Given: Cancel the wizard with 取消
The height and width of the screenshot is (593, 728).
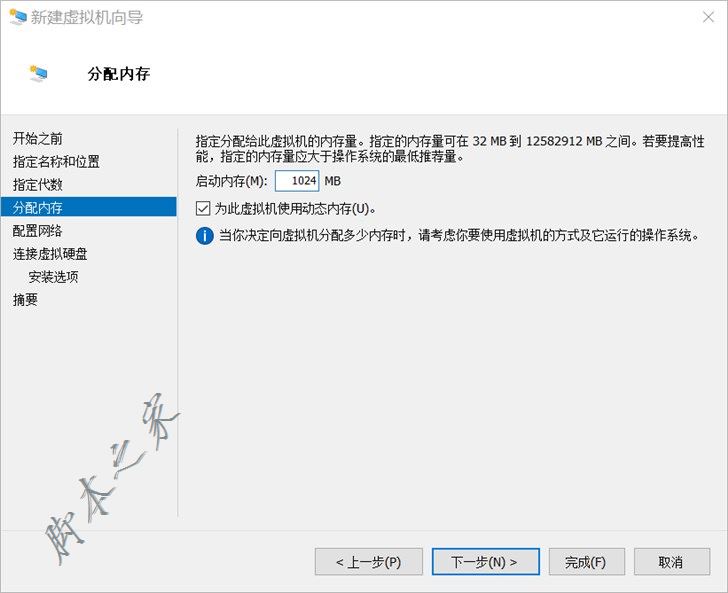Looking at the screenshot, I should pos(671,562).
